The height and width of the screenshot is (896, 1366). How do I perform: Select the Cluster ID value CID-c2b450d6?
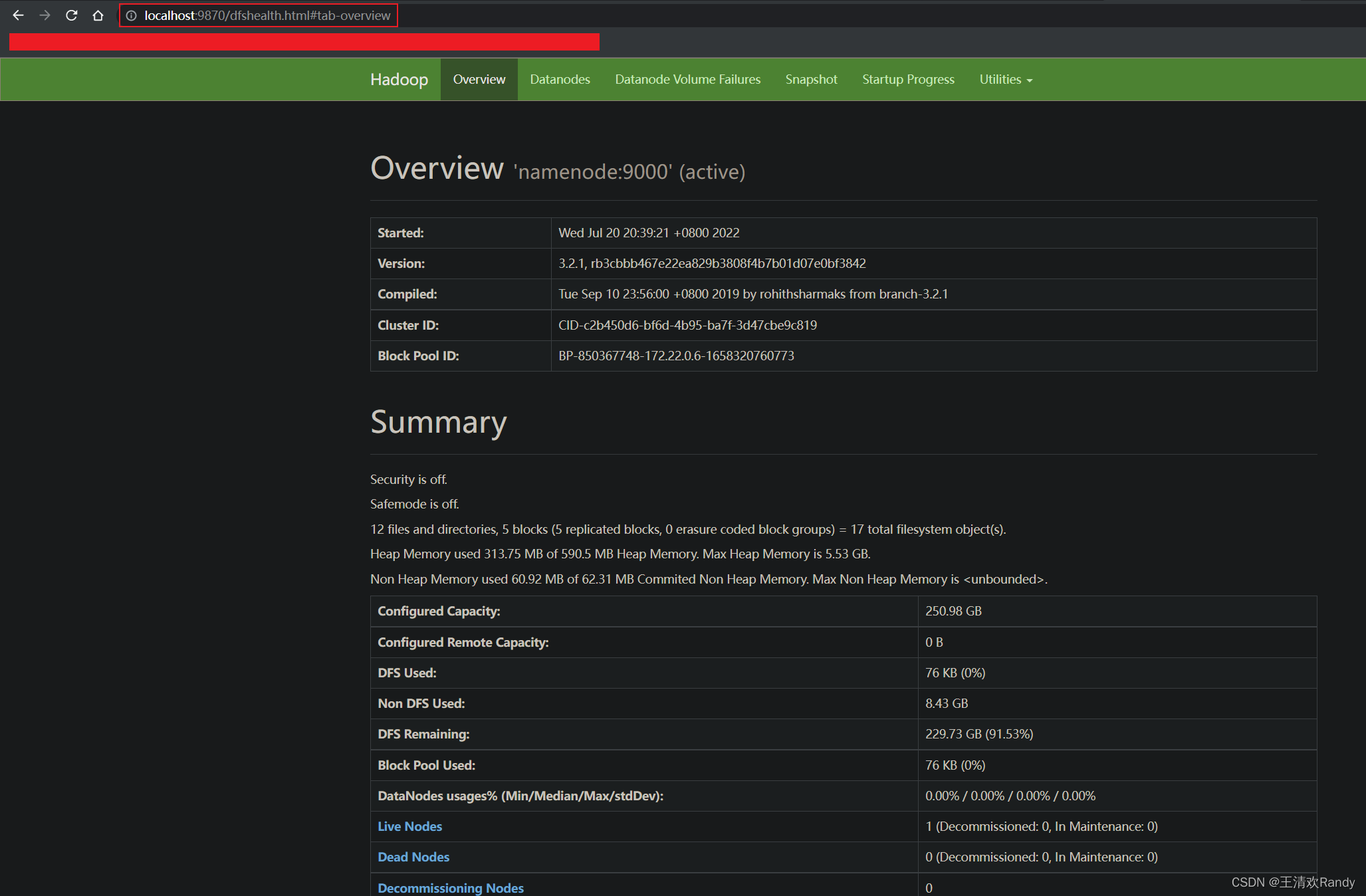tap(687, 325)
